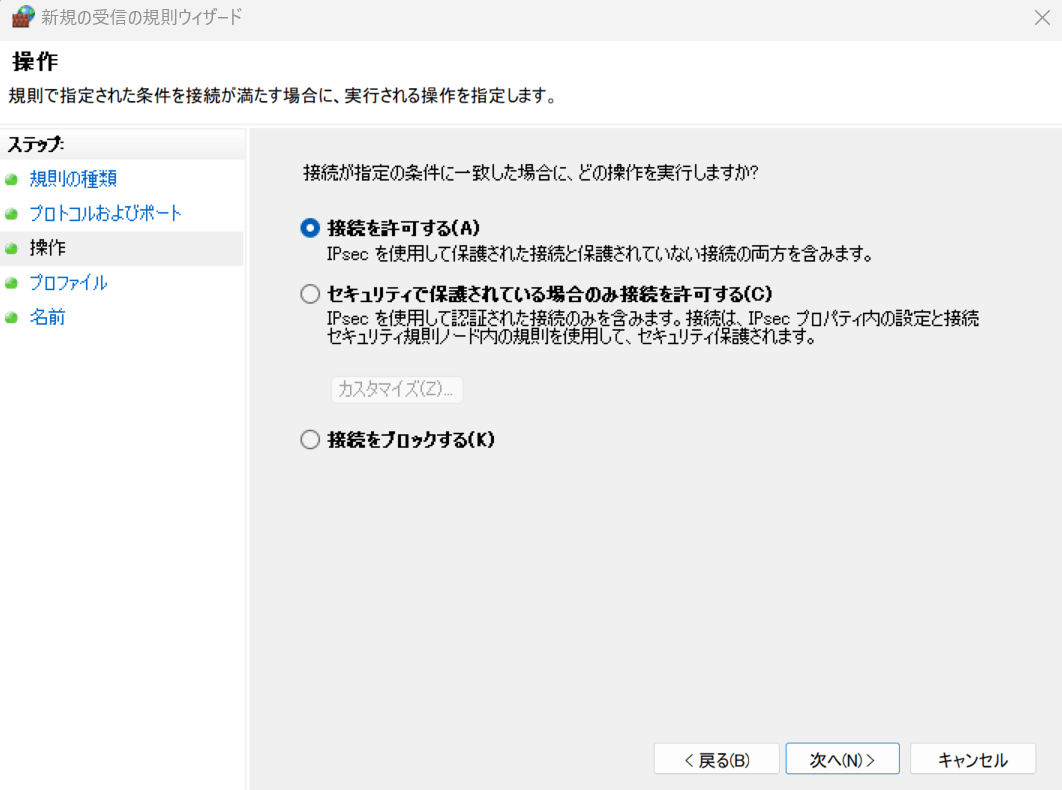The image size is (1062, 790).
Task: Select 接続を許可する(A) radio button
Action: click(310, 228)
